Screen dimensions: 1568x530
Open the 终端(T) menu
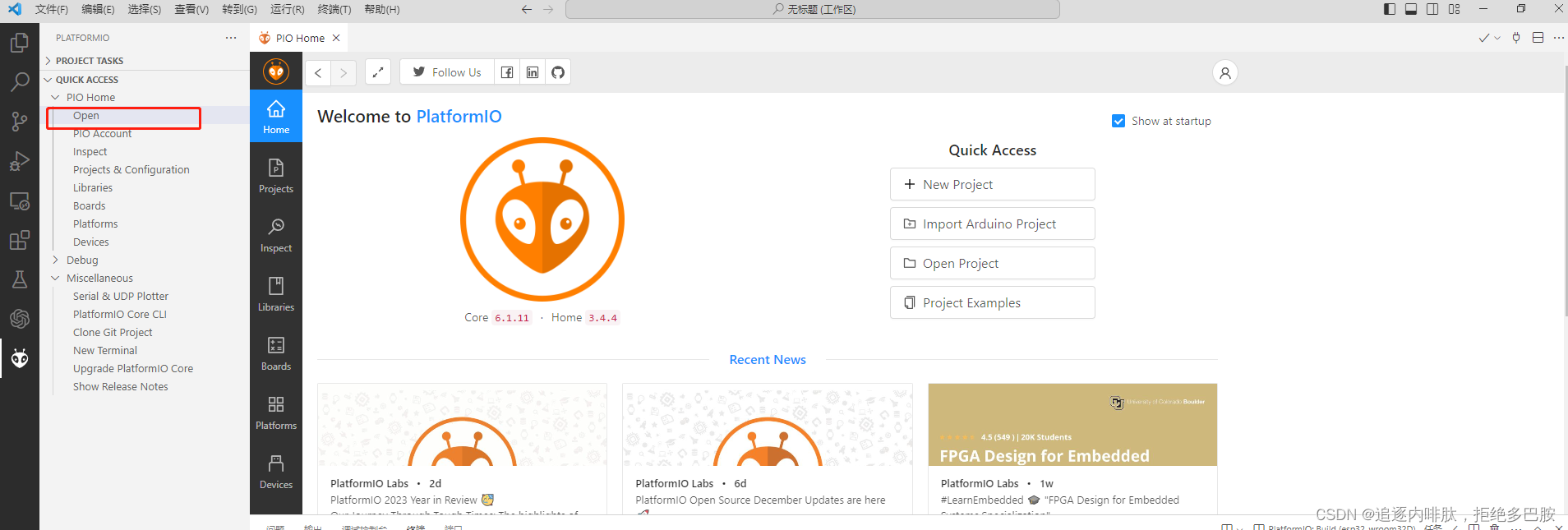click(x=334, y=9)
